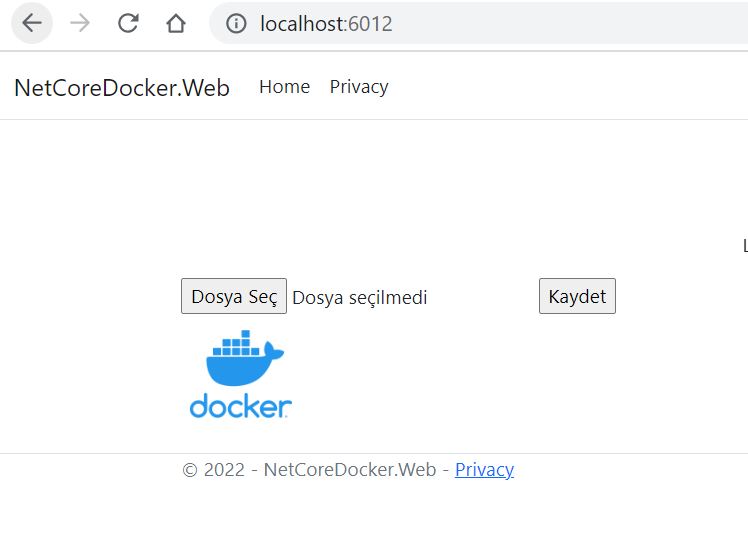View site information icon beside localhost

click(236, 24)
